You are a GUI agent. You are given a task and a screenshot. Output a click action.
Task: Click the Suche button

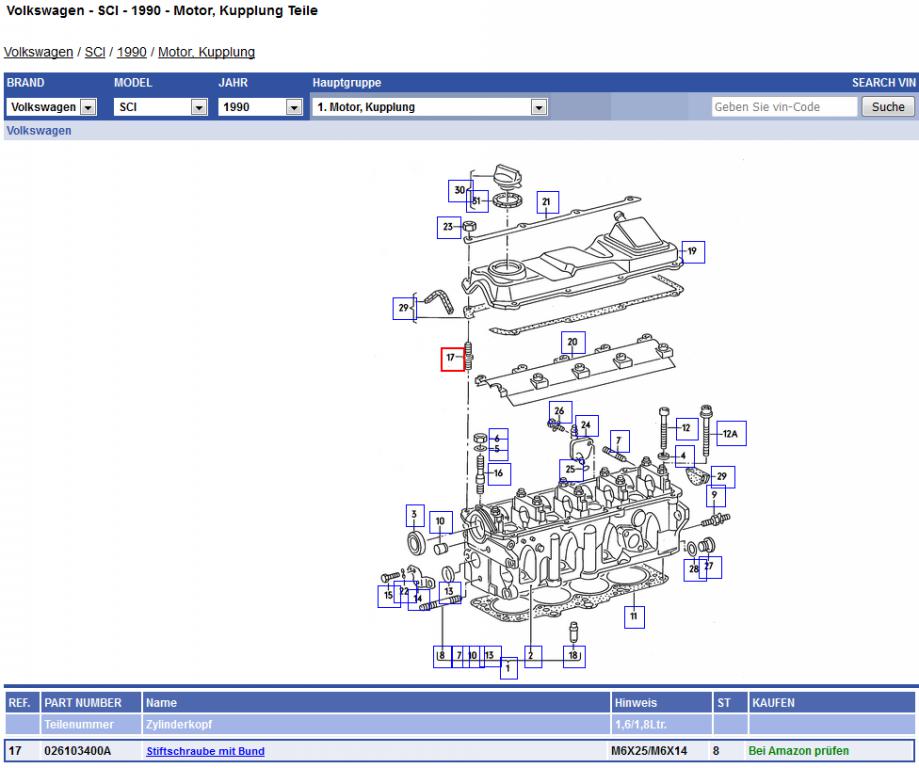(887, 107)
